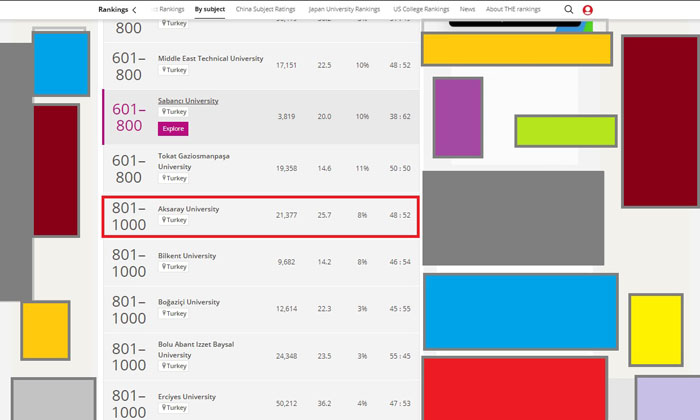Open the Erciyes University link
Viewport: 700px width, 420px height.
pyautogui.click(x=187, y=397)
